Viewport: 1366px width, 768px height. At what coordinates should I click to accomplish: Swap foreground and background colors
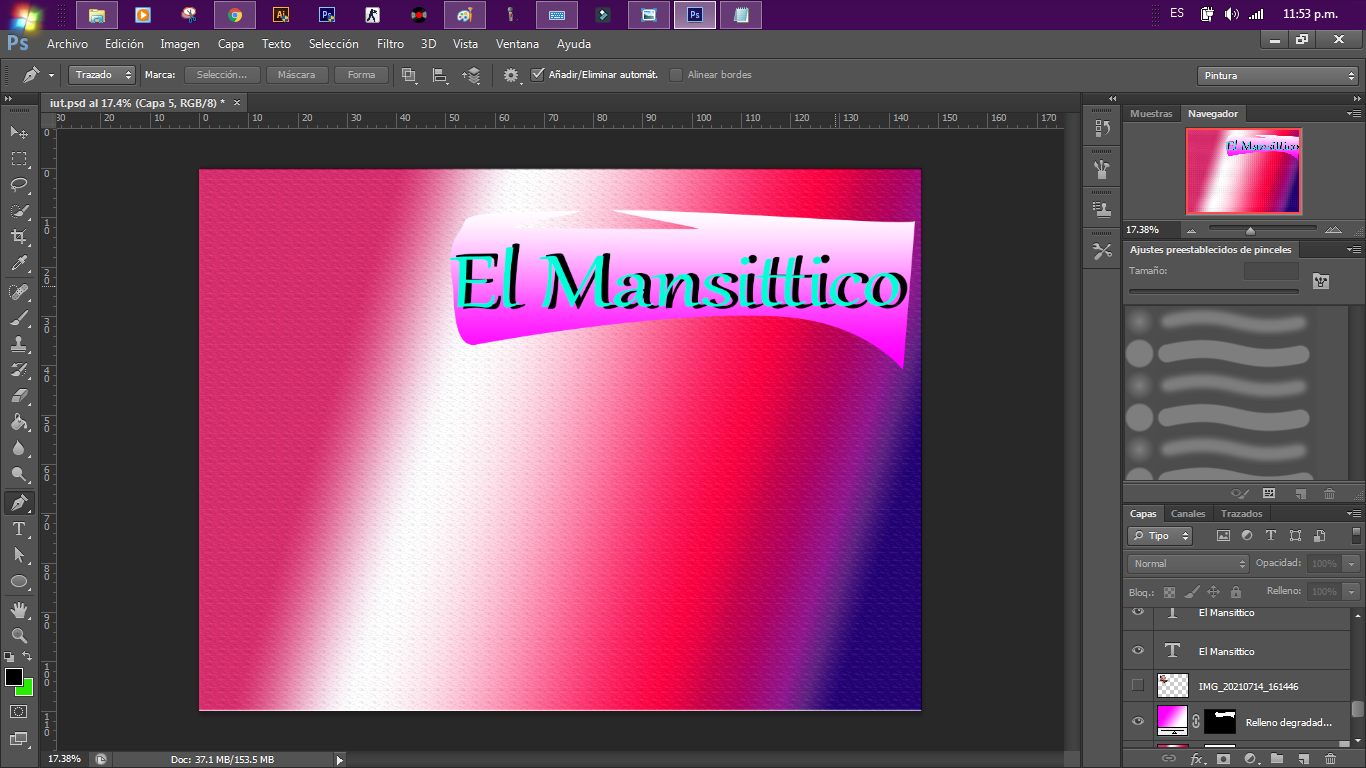tap(27, 657)
